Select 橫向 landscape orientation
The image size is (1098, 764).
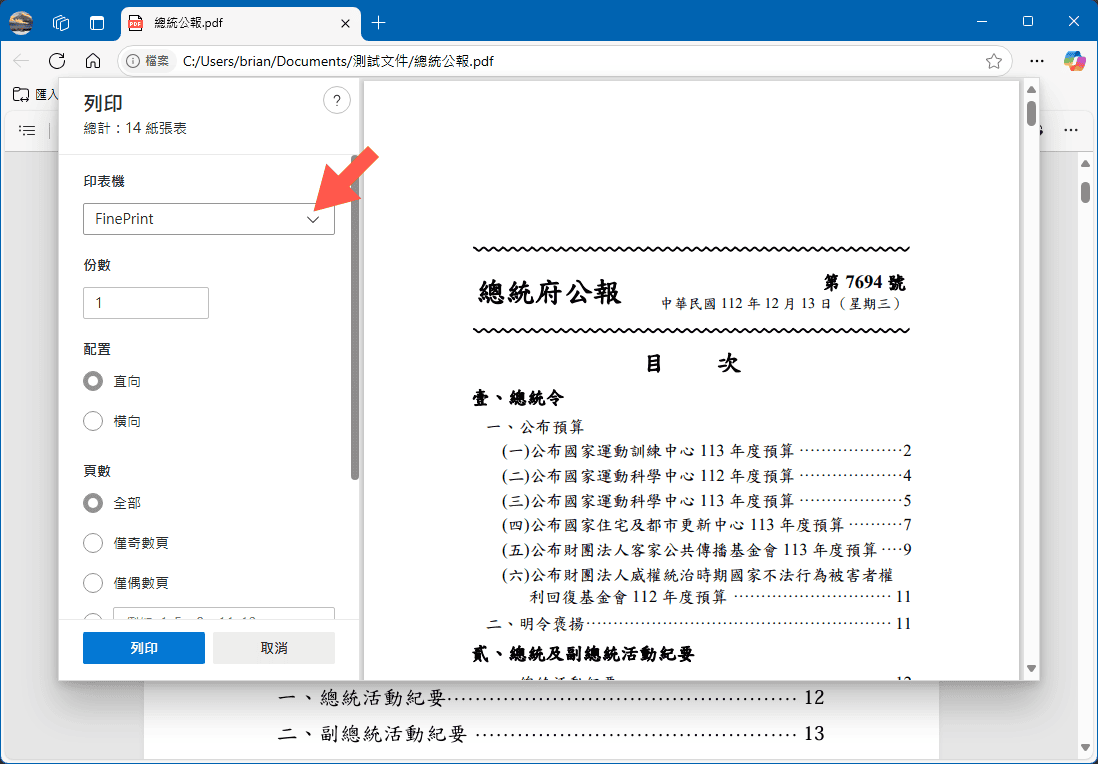pyautogui.click(x=94, y=422)
